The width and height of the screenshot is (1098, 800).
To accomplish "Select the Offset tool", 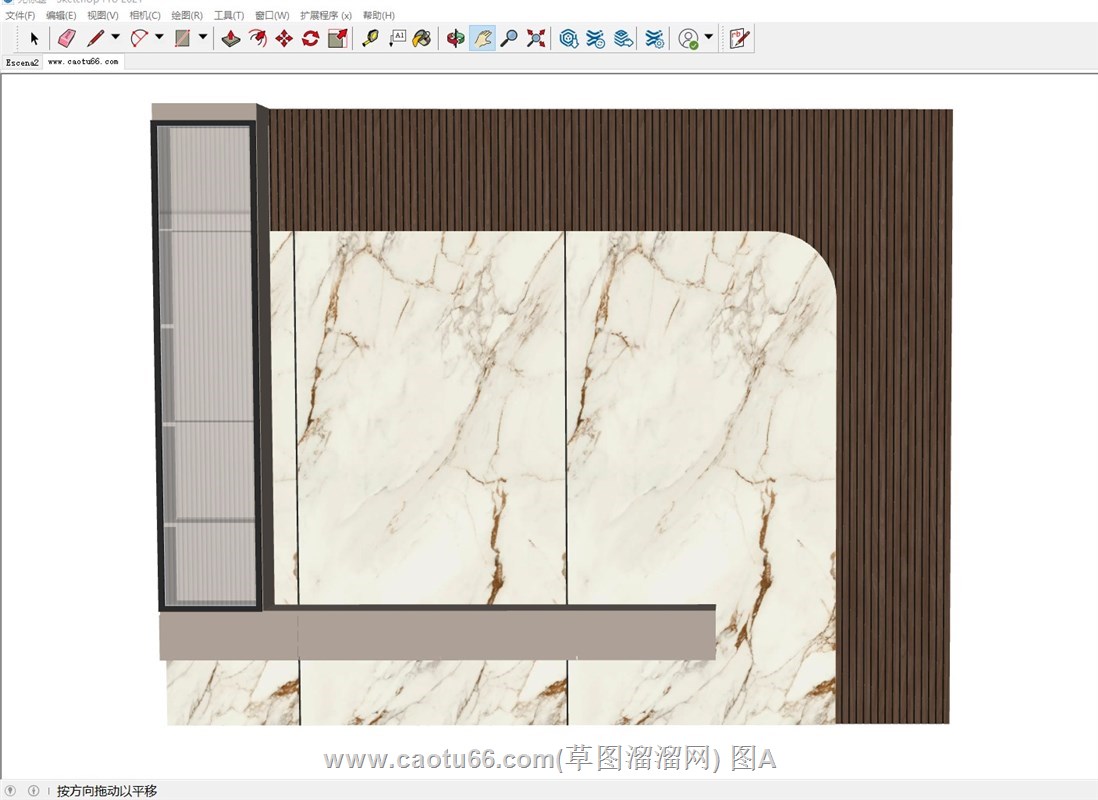I will 257,39.
